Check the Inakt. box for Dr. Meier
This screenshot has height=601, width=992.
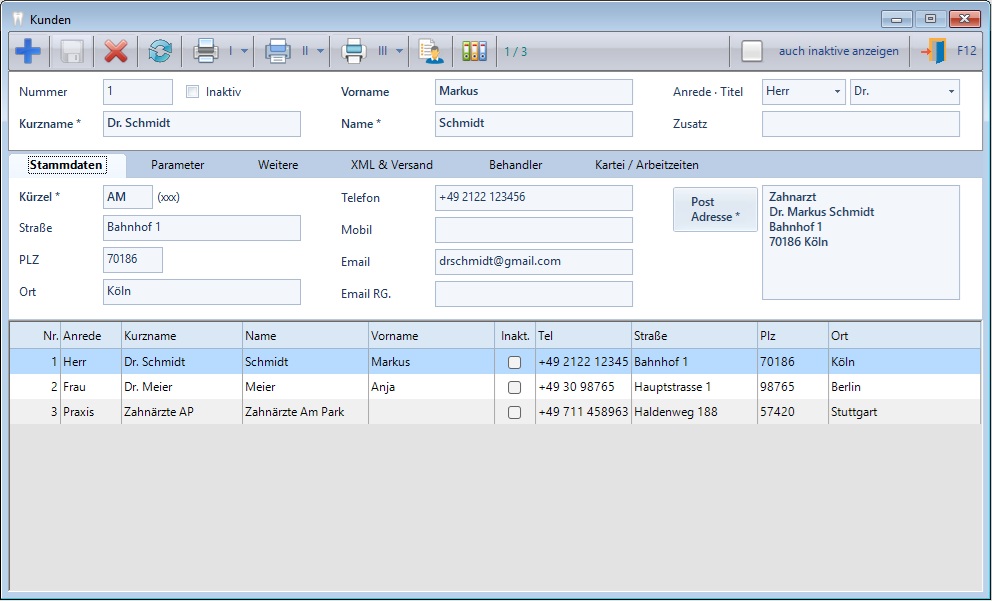point(515,387)
